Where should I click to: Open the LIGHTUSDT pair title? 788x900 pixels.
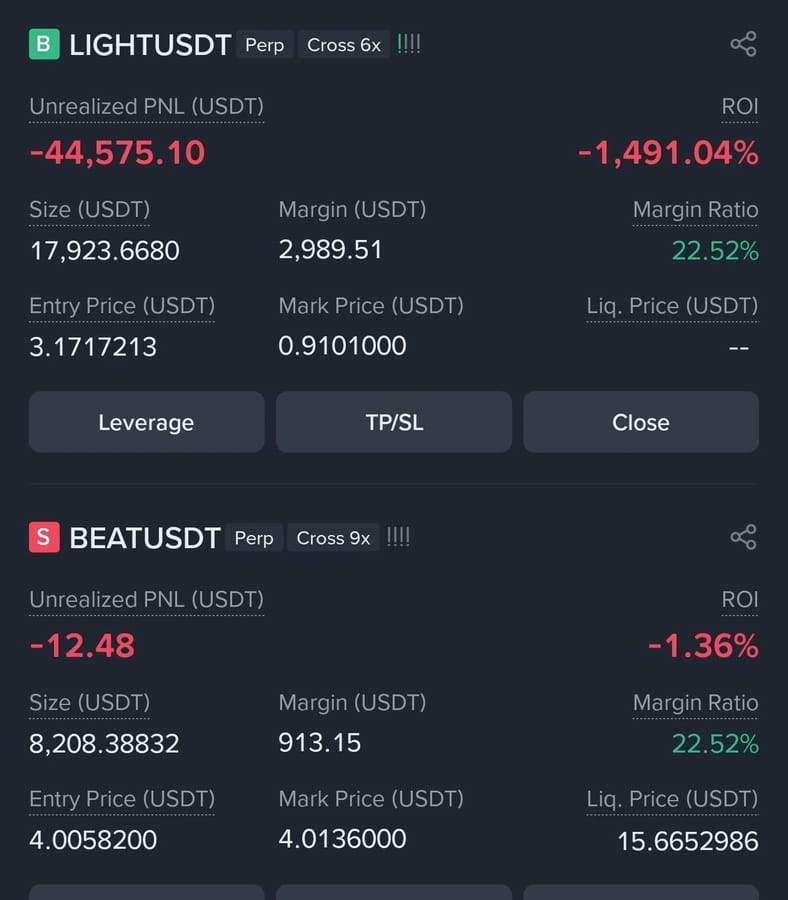(150, 45)
